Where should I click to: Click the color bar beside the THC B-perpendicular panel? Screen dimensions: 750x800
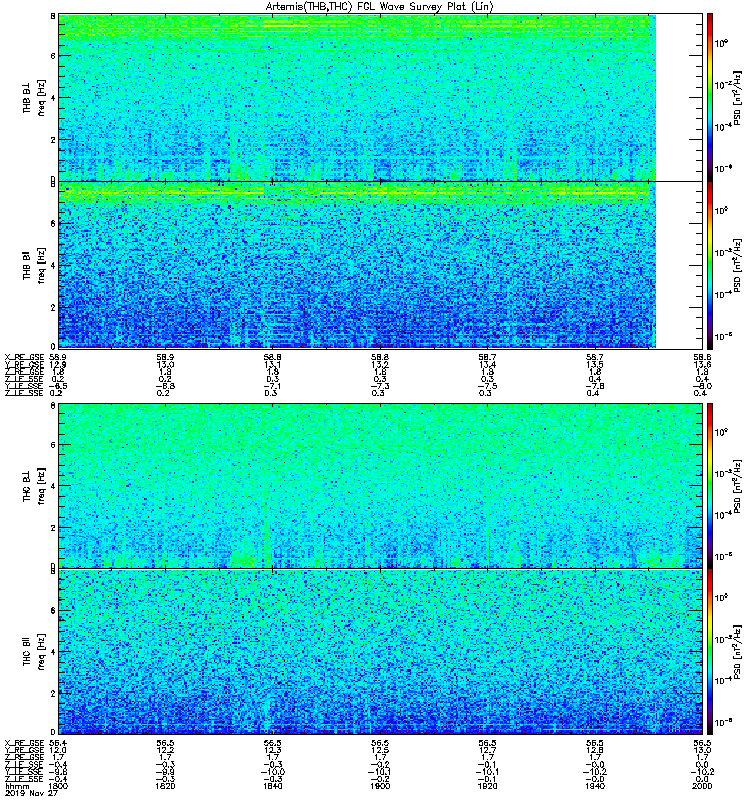click(x=710, y=486)
